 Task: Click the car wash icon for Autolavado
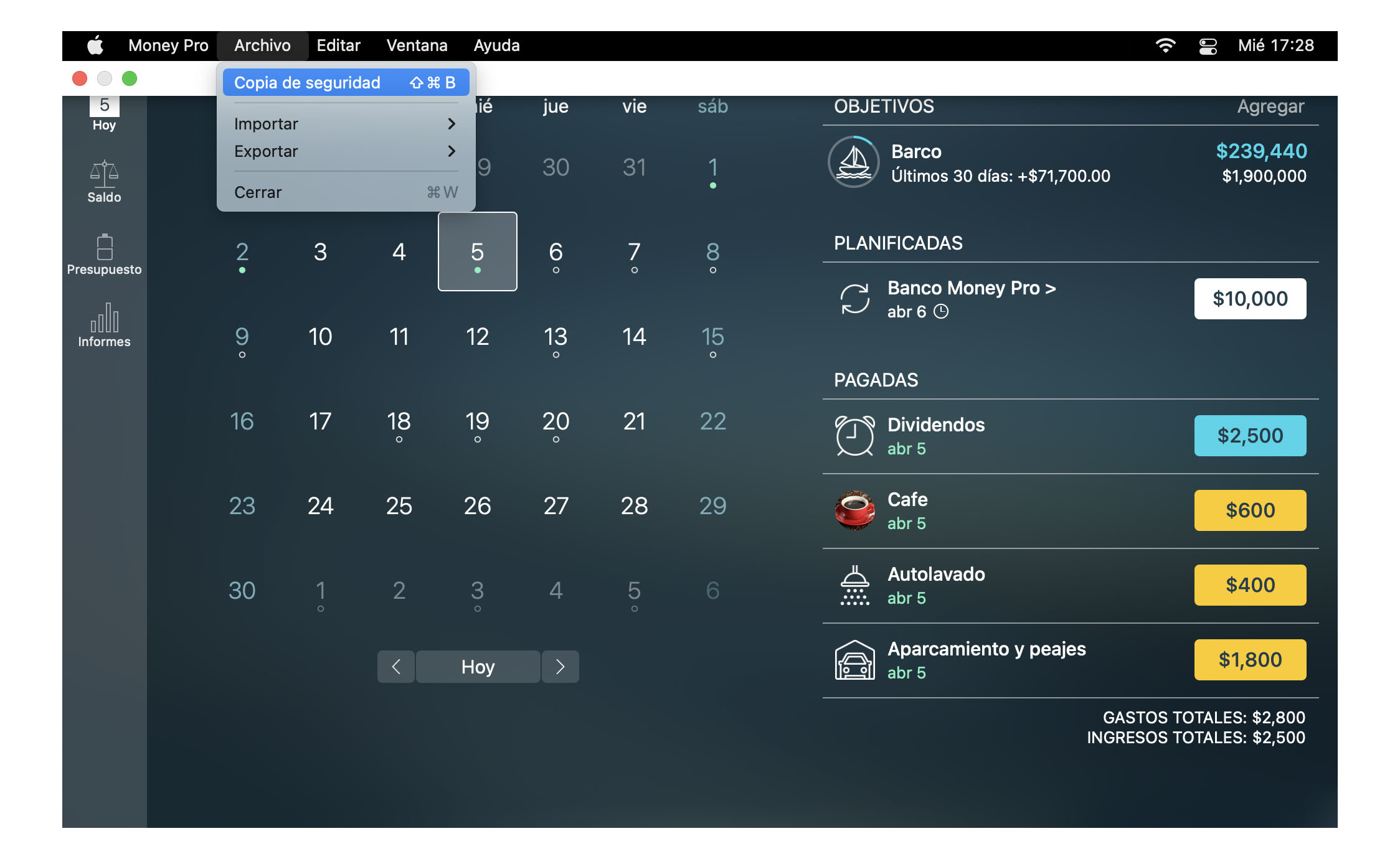point(856,585)
